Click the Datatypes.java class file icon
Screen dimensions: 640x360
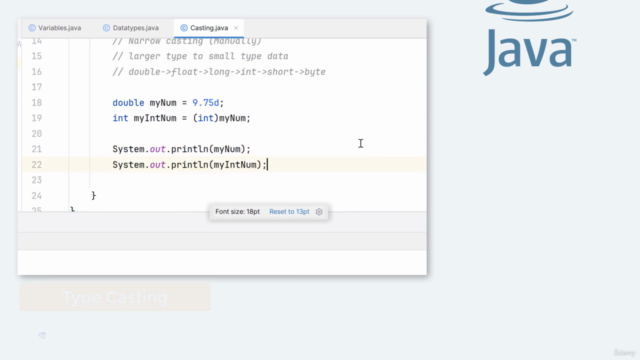106,28
